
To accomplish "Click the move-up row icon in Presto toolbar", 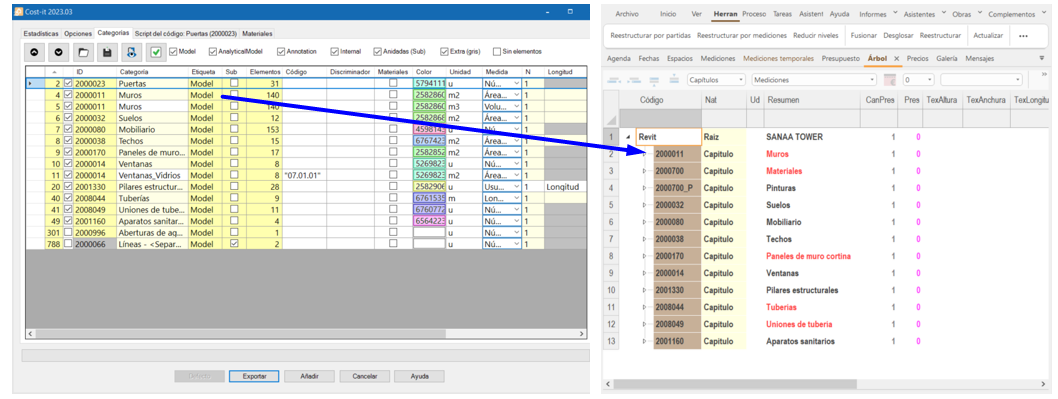I will [x=674, y=80].
